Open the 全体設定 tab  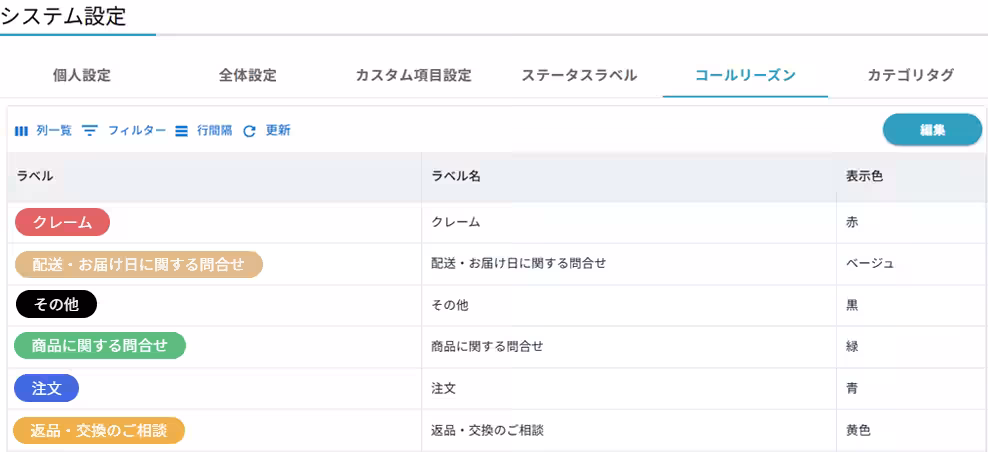pos(248,75)
